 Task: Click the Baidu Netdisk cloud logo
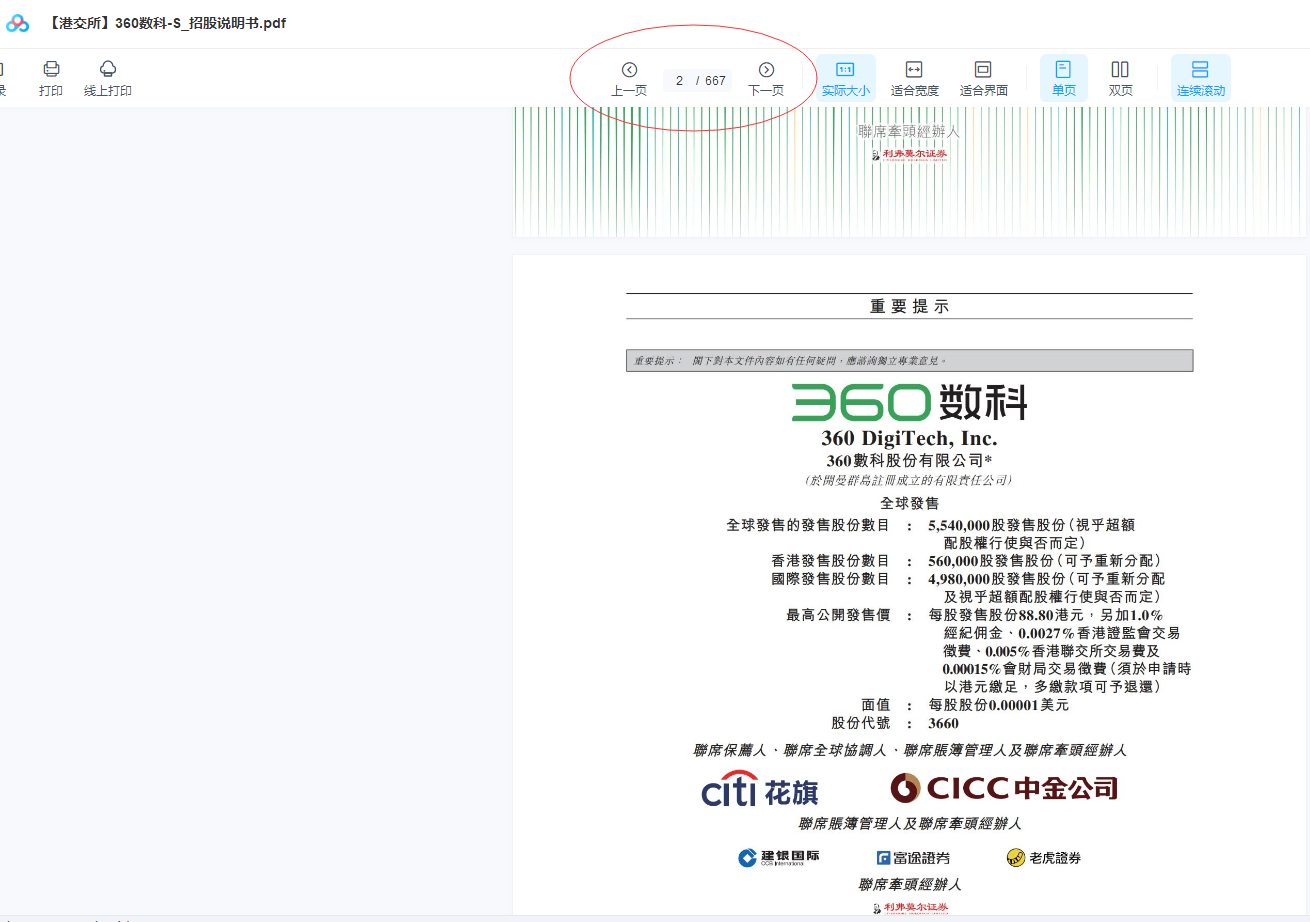[x=18, y=23]
